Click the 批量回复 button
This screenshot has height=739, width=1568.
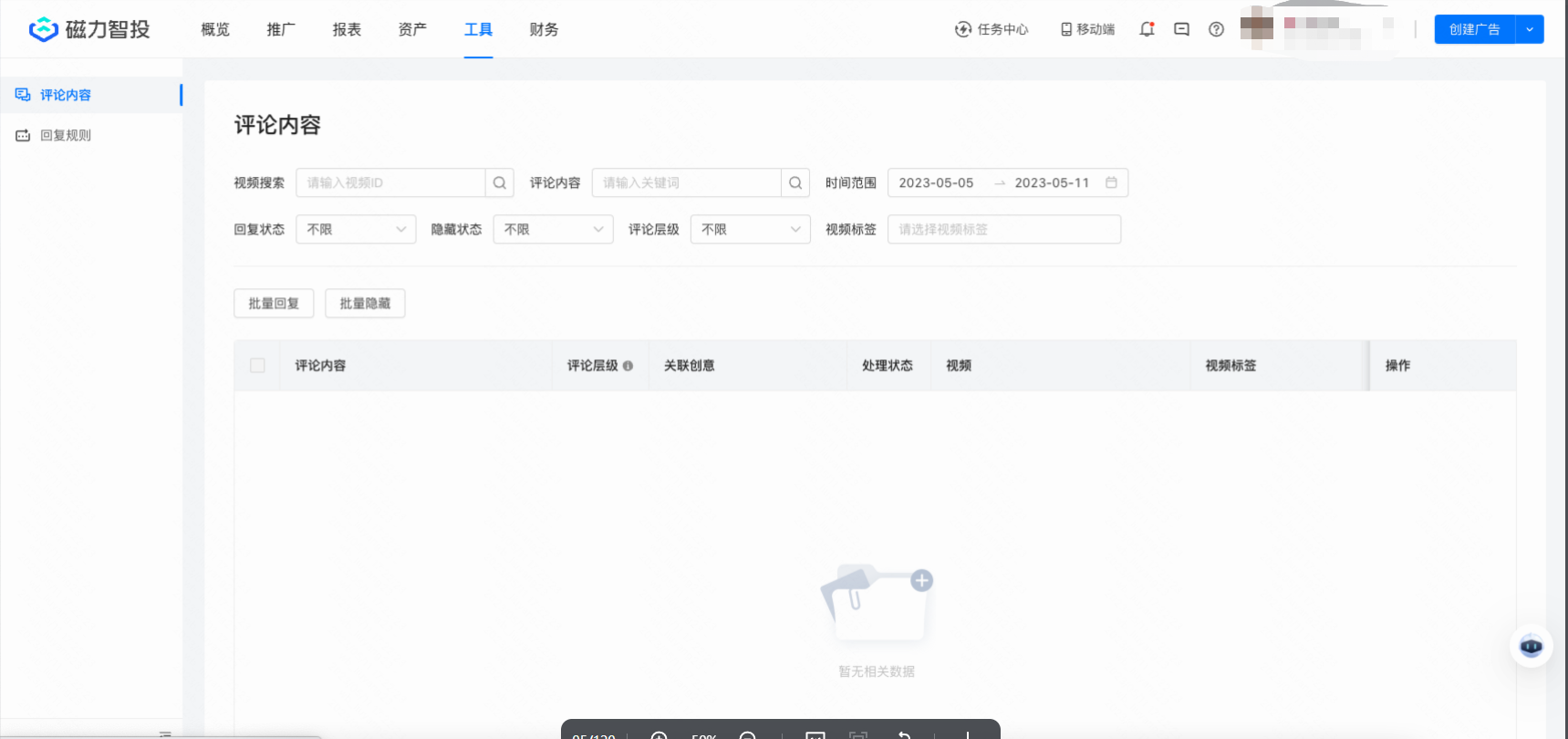[x=274, y=303]
